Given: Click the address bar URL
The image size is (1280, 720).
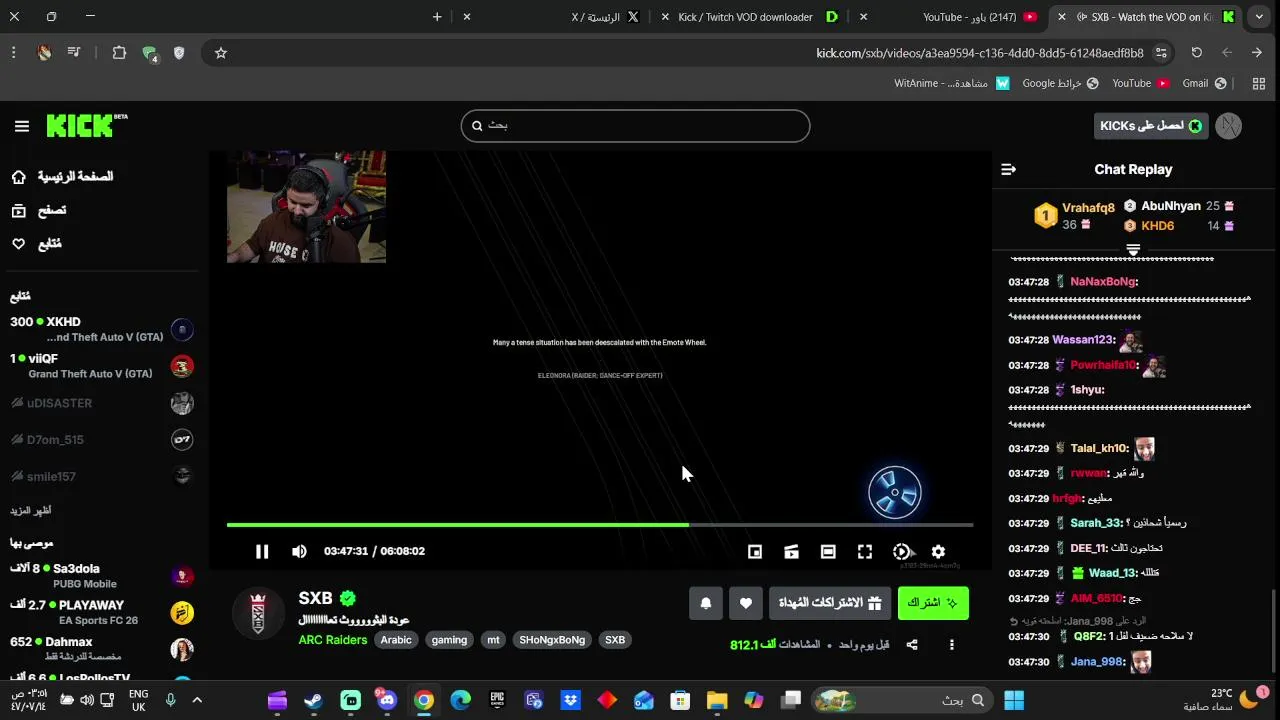Looking at the screenshot, I should (x=980, y=53).
